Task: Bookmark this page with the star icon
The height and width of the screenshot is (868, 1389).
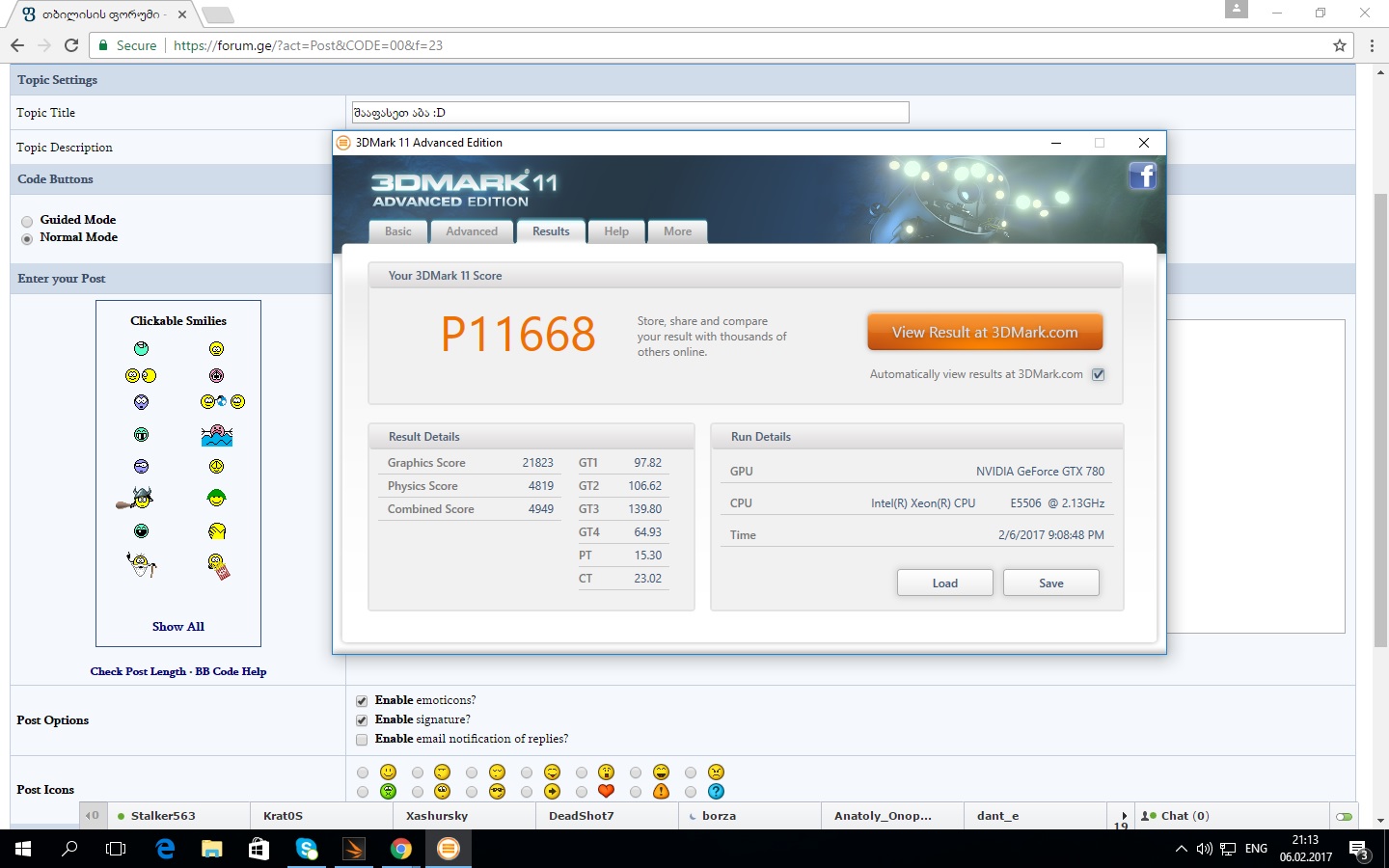Action: 1339,45
